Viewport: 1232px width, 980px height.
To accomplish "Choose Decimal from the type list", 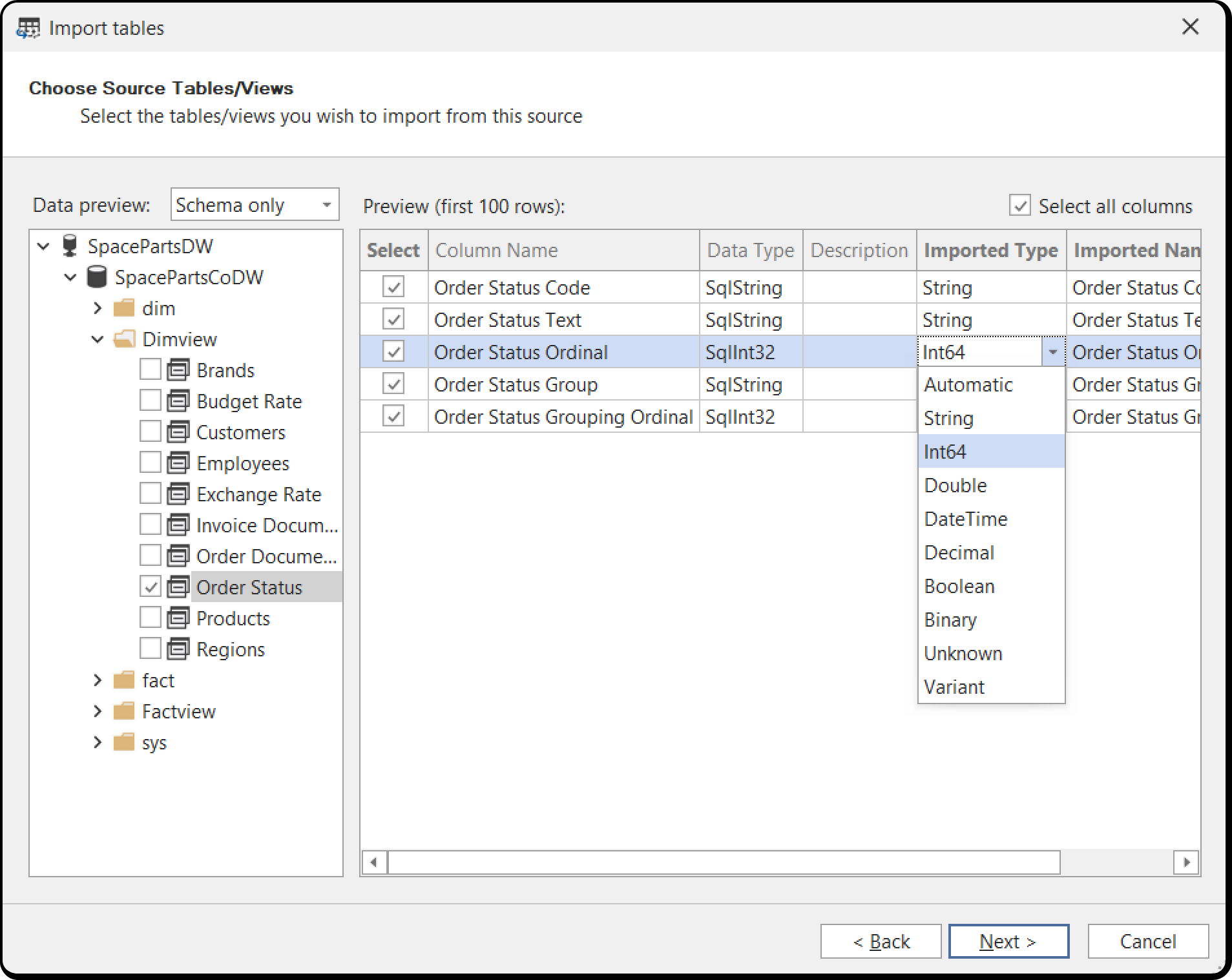I will [991, 552].
